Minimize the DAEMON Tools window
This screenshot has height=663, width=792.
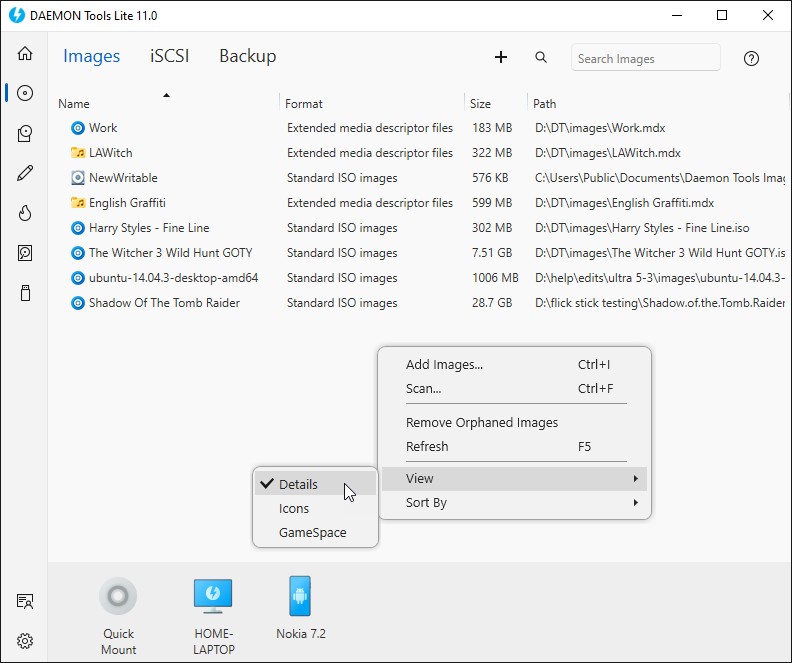(x=677, y=15)
